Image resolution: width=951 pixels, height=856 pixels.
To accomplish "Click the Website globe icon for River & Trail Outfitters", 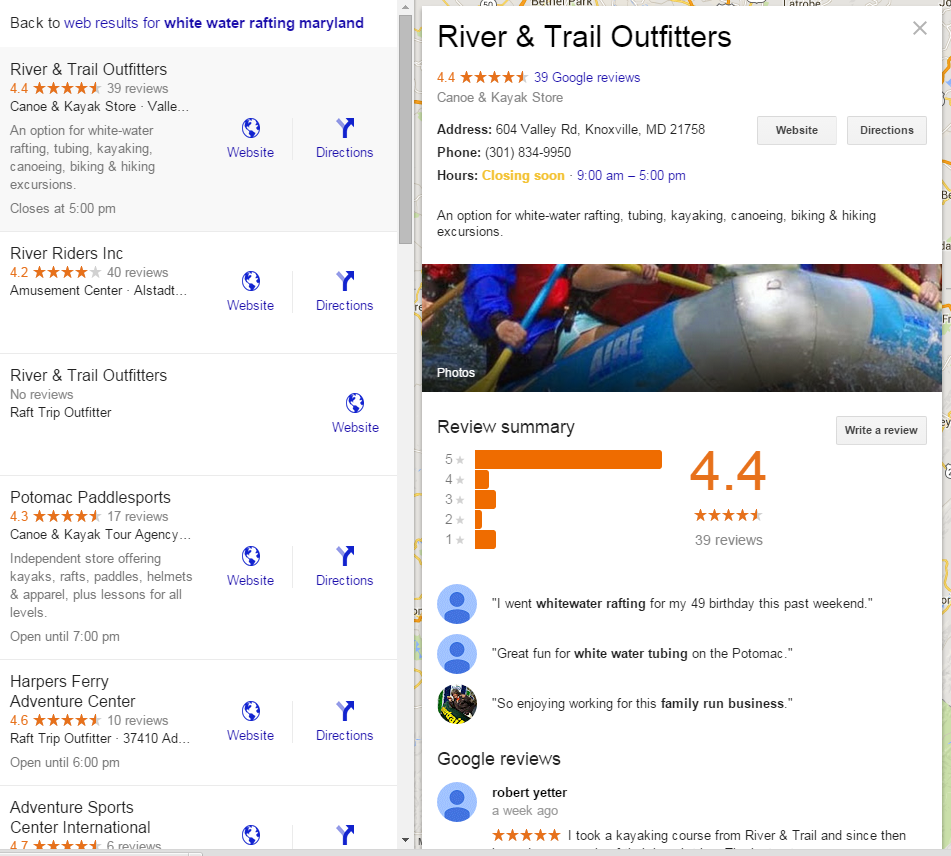I will (x=250, y=129).
